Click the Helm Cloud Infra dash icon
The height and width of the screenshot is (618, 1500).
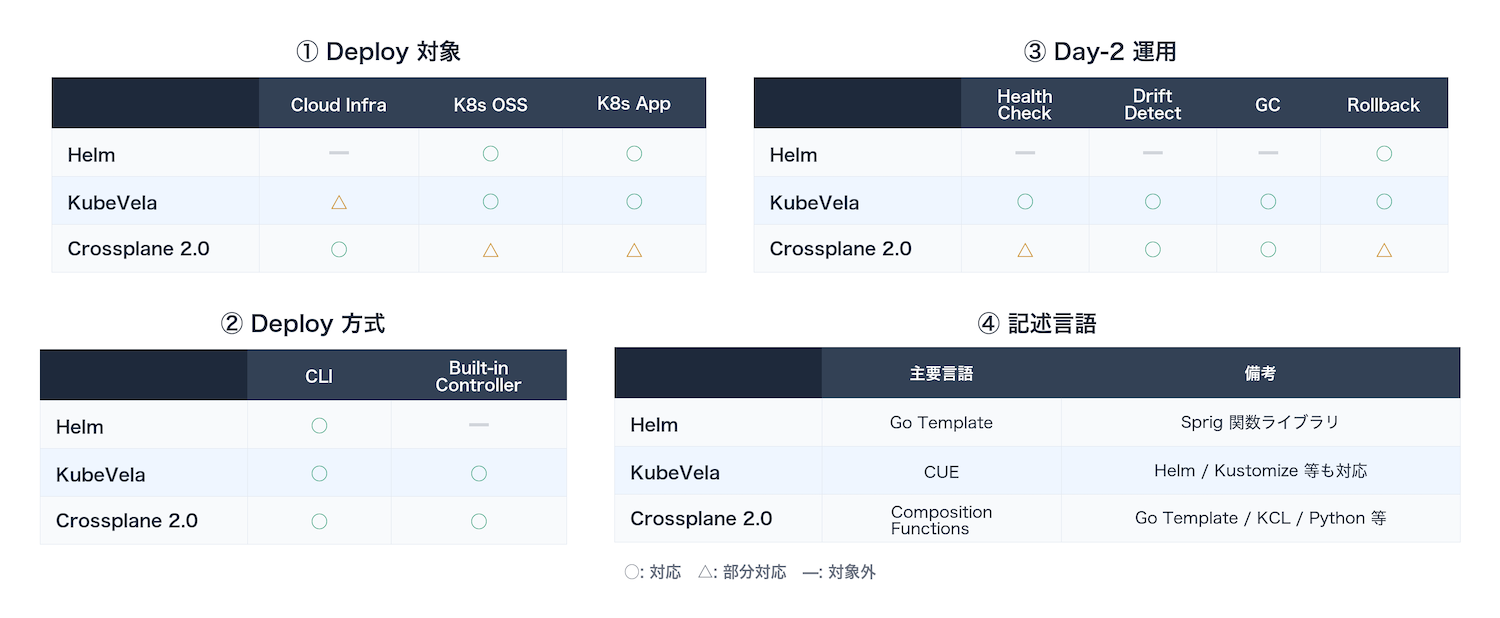tap(339, 153)
